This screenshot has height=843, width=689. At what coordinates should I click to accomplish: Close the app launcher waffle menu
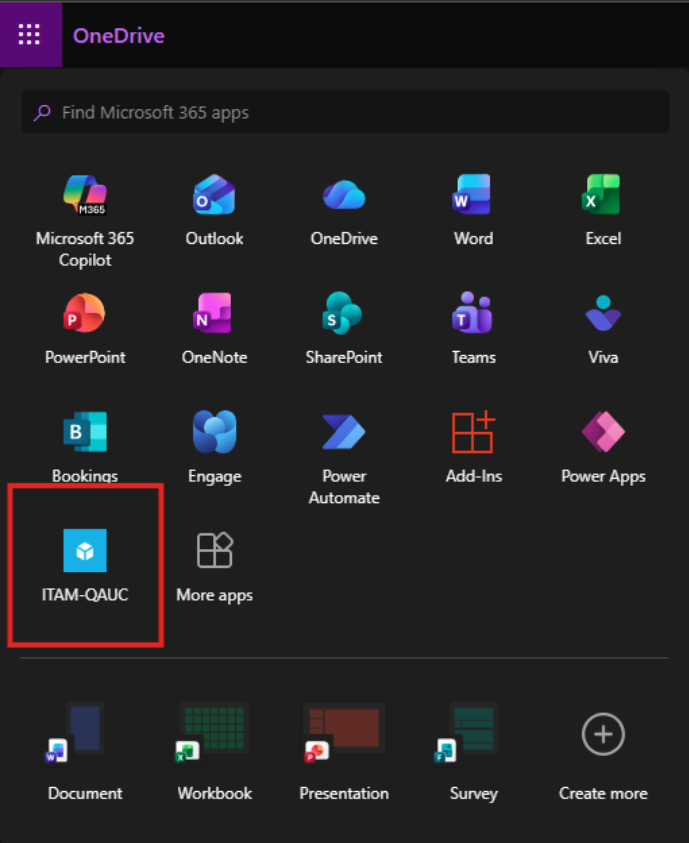(30, 36)
